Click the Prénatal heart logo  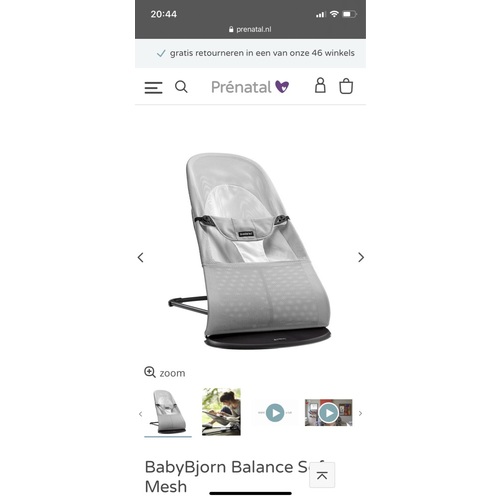coord(282,87)
